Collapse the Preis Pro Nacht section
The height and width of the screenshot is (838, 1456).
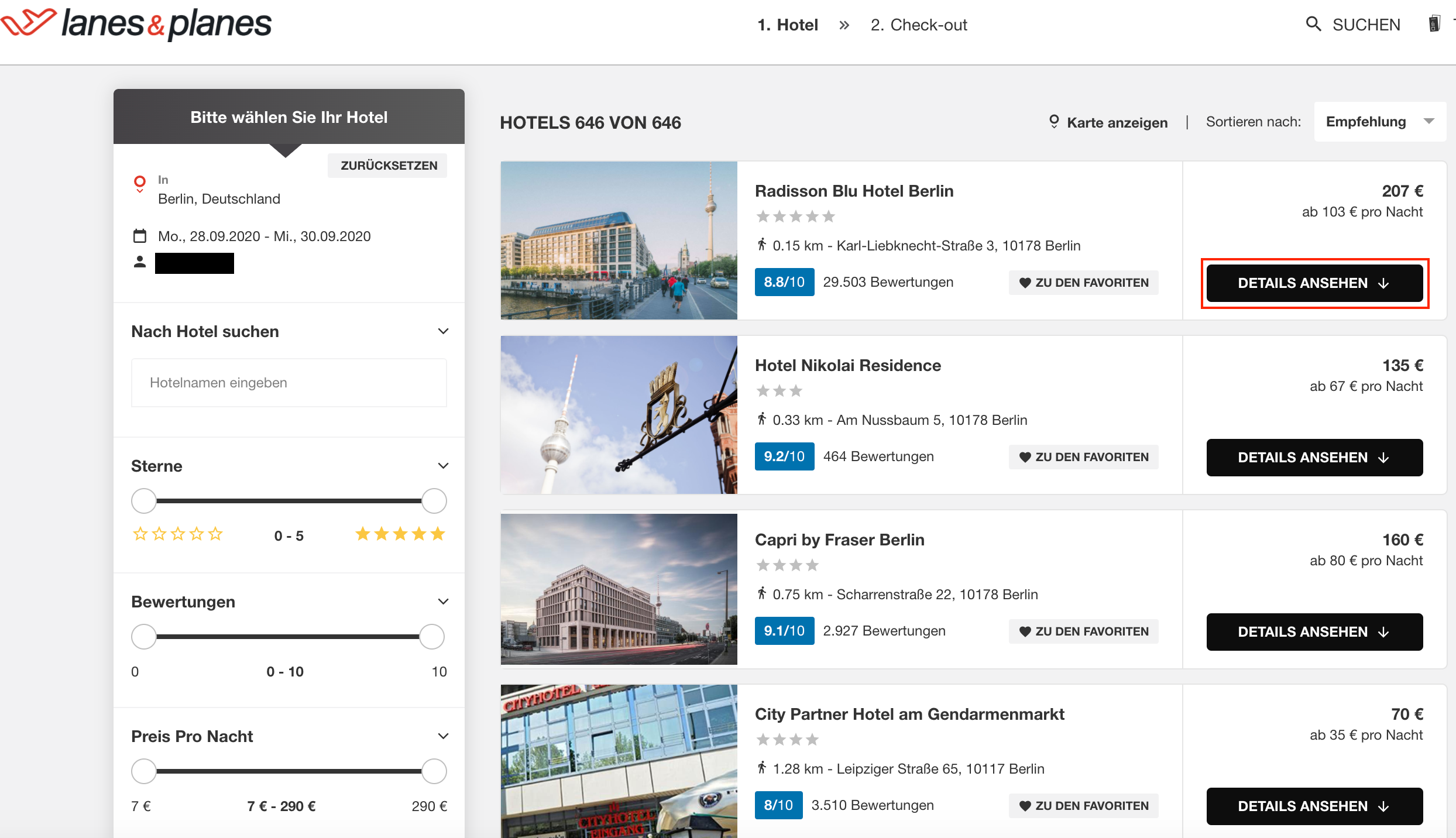coord(443,736)
